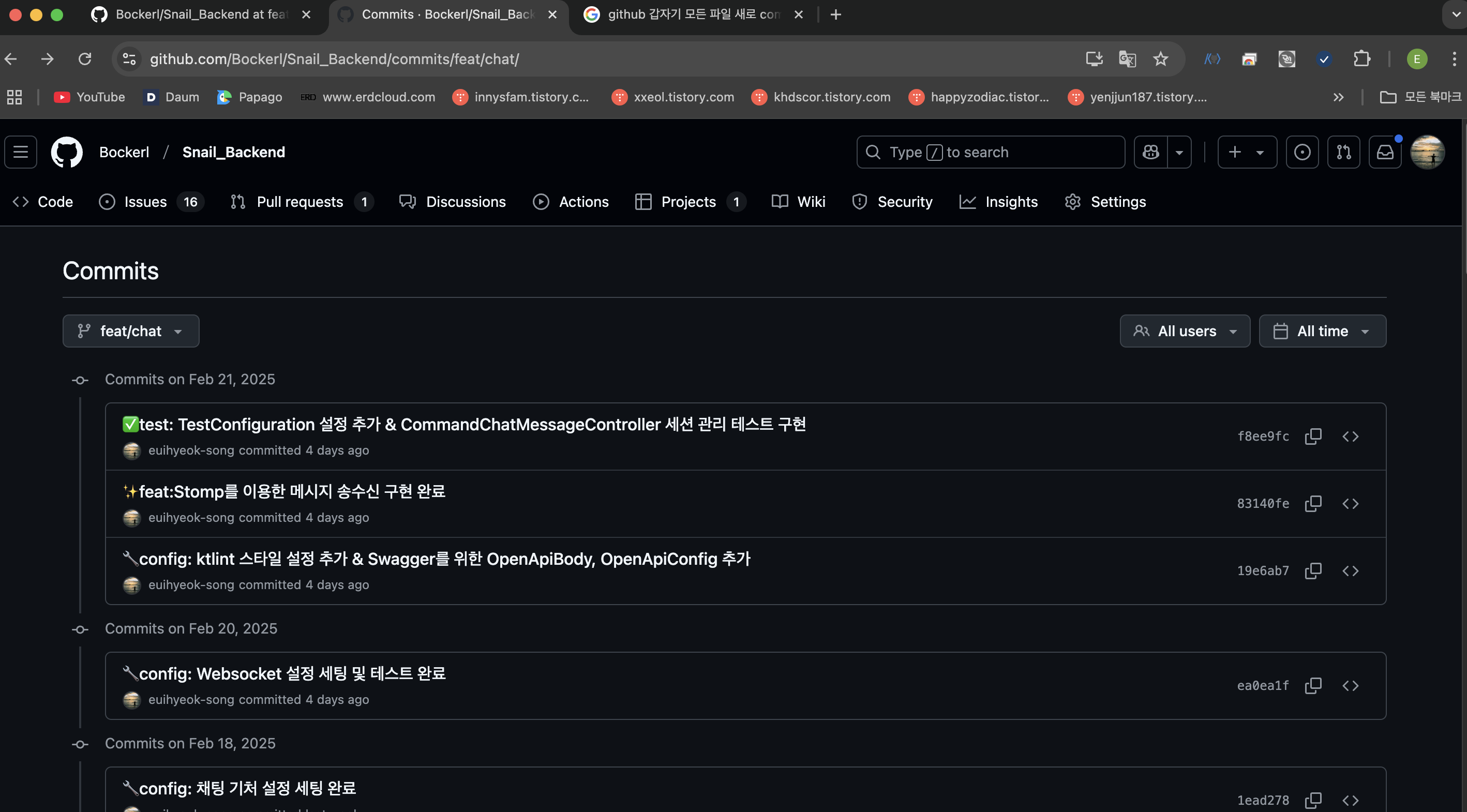Open the user profile avatar menu

(1427, 152)
